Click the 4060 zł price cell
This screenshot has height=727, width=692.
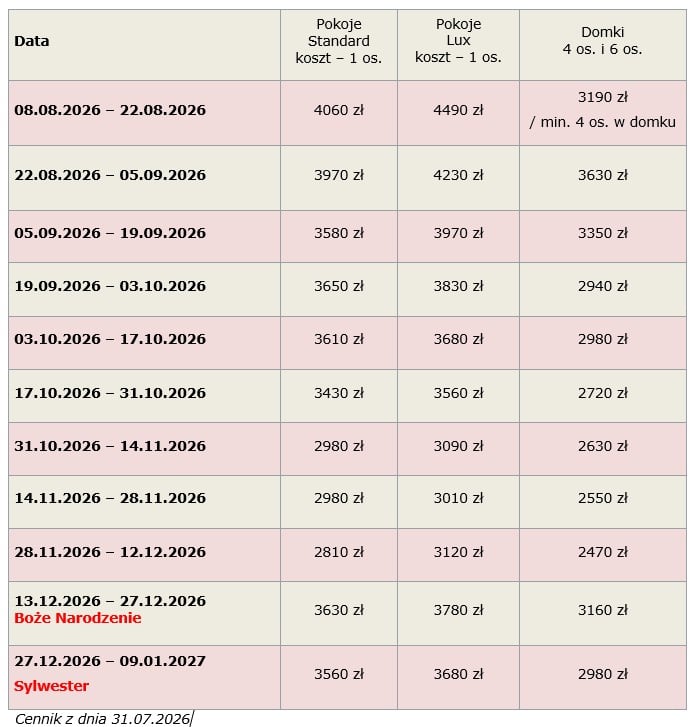point(339,110)
